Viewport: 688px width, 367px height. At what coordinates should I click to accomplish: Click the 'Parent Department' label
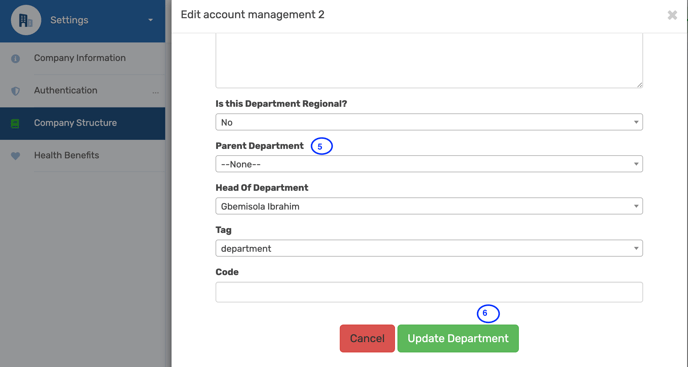pyautogui.click(x=259, y=146)
